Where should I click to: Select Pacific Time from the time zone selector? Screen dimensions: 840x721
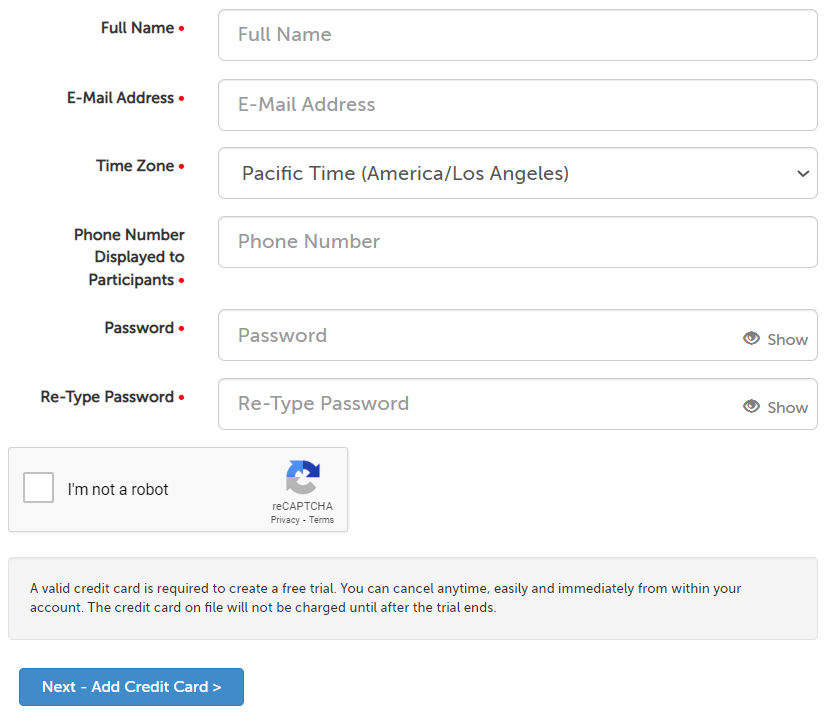tap(517, 173)
